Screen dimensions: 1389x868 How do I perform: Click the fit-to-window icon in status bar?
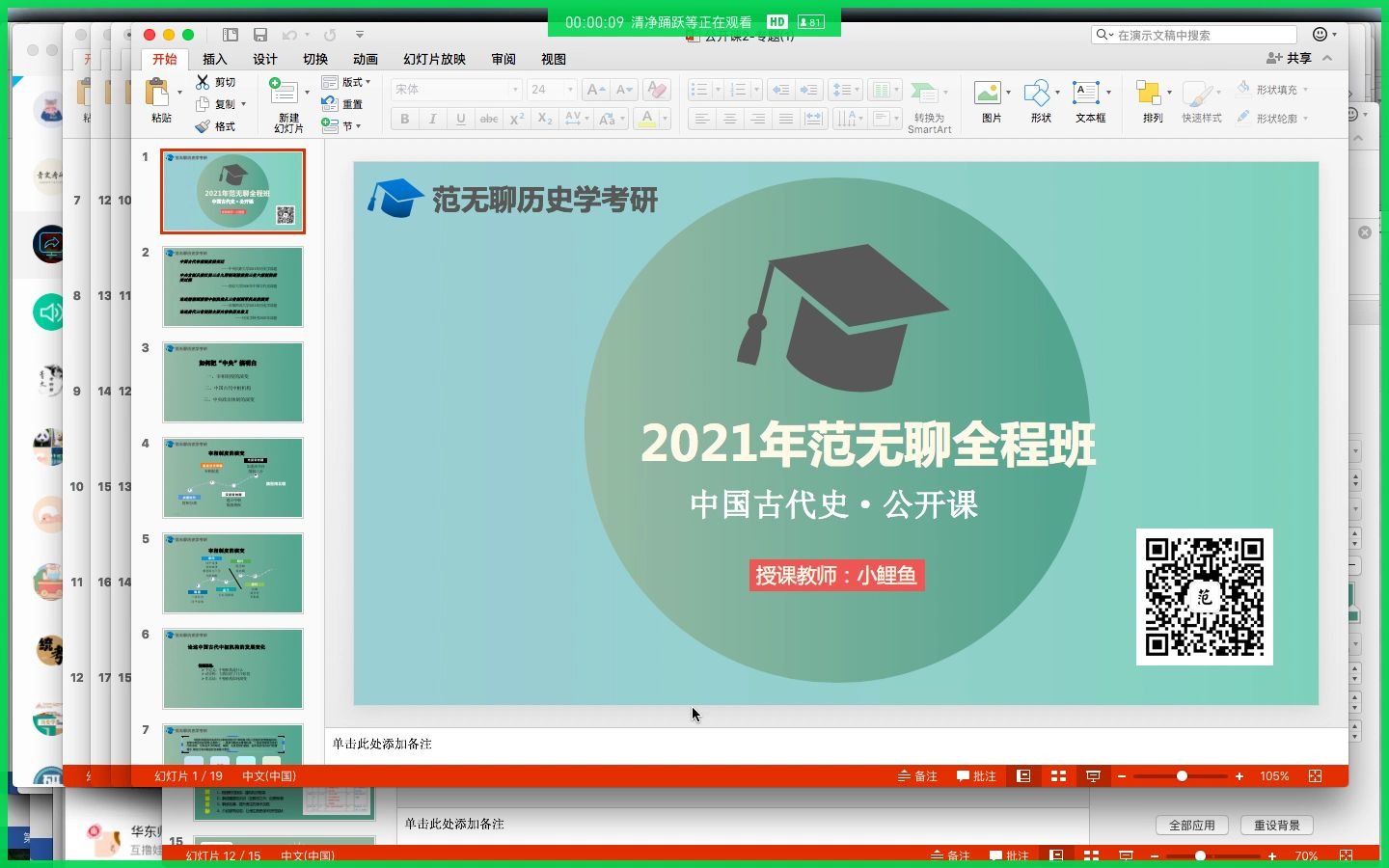[x=1315, y=776]
